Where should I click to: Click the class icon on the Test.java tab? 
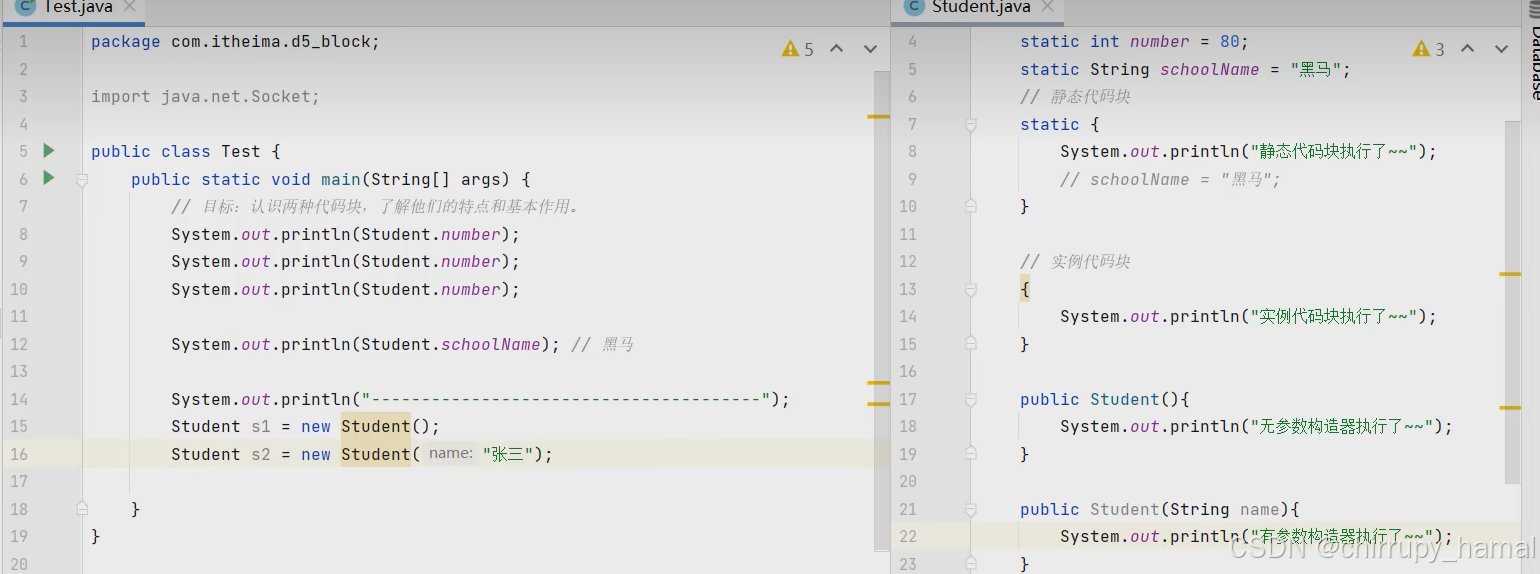(x=25, y=7)
